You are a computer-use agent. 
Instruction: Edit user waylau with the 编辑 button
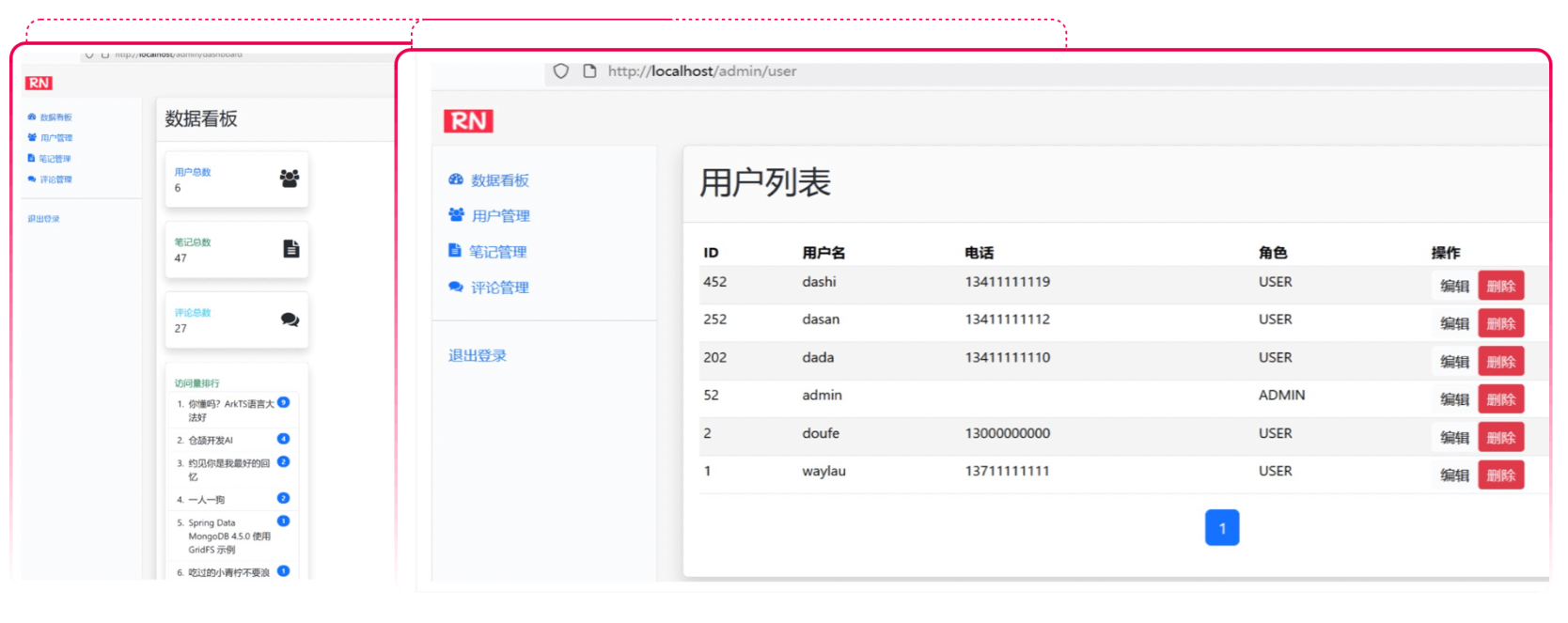pos(1454,475)
